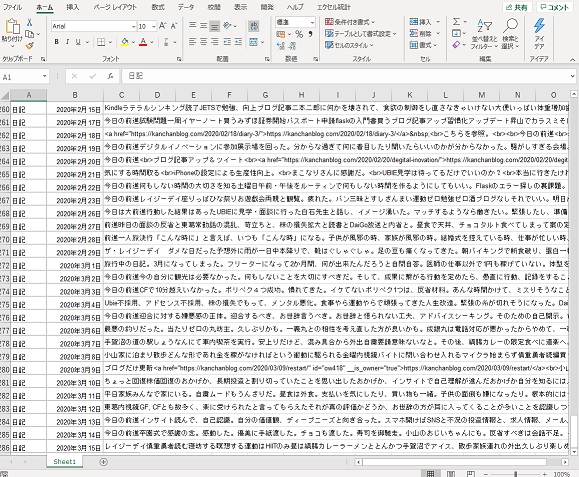Click the Share button
This screenshot has width=579, height=477.
click(x=517, y=7)
